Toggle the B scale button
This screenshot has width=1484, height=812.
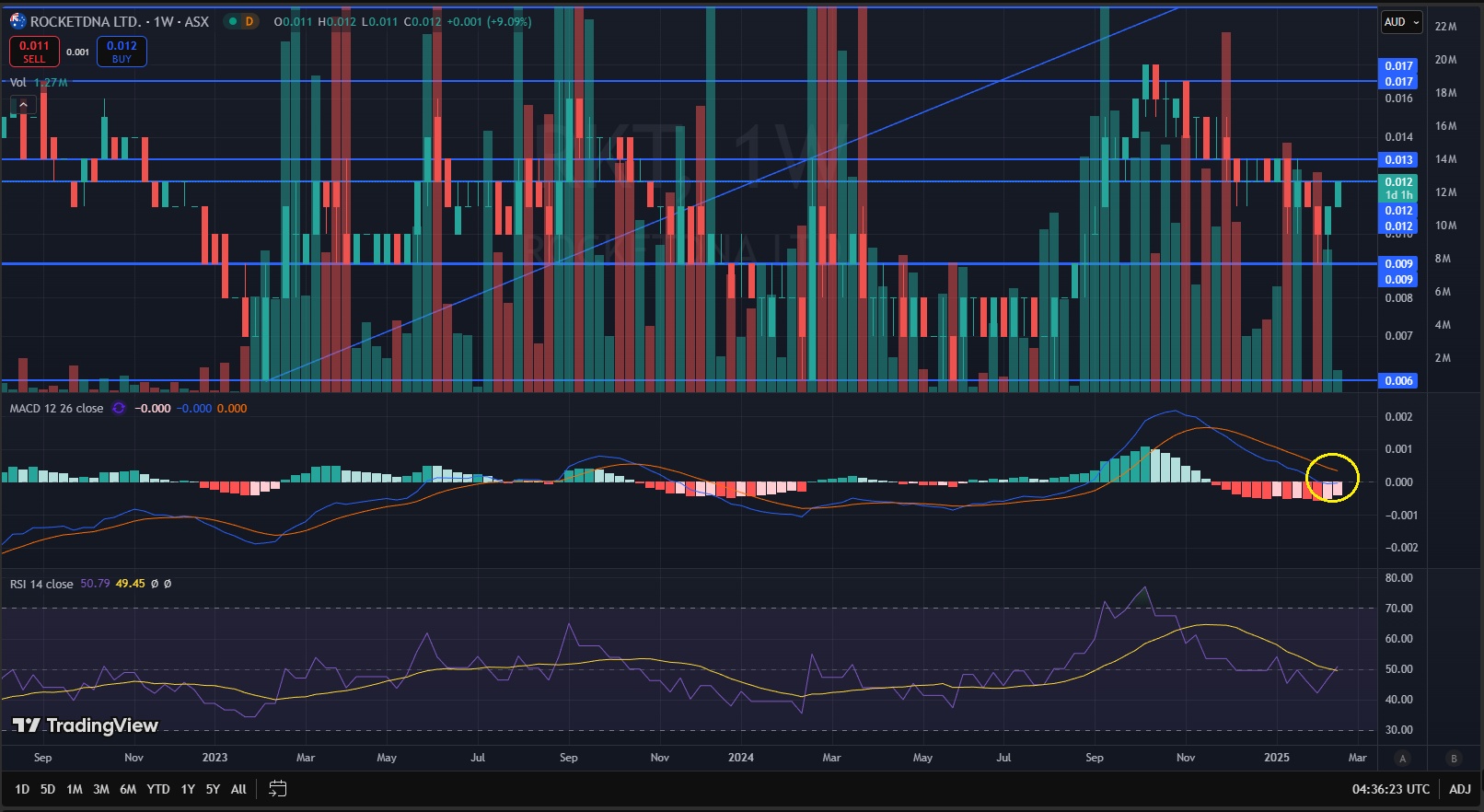point(1455,759)
